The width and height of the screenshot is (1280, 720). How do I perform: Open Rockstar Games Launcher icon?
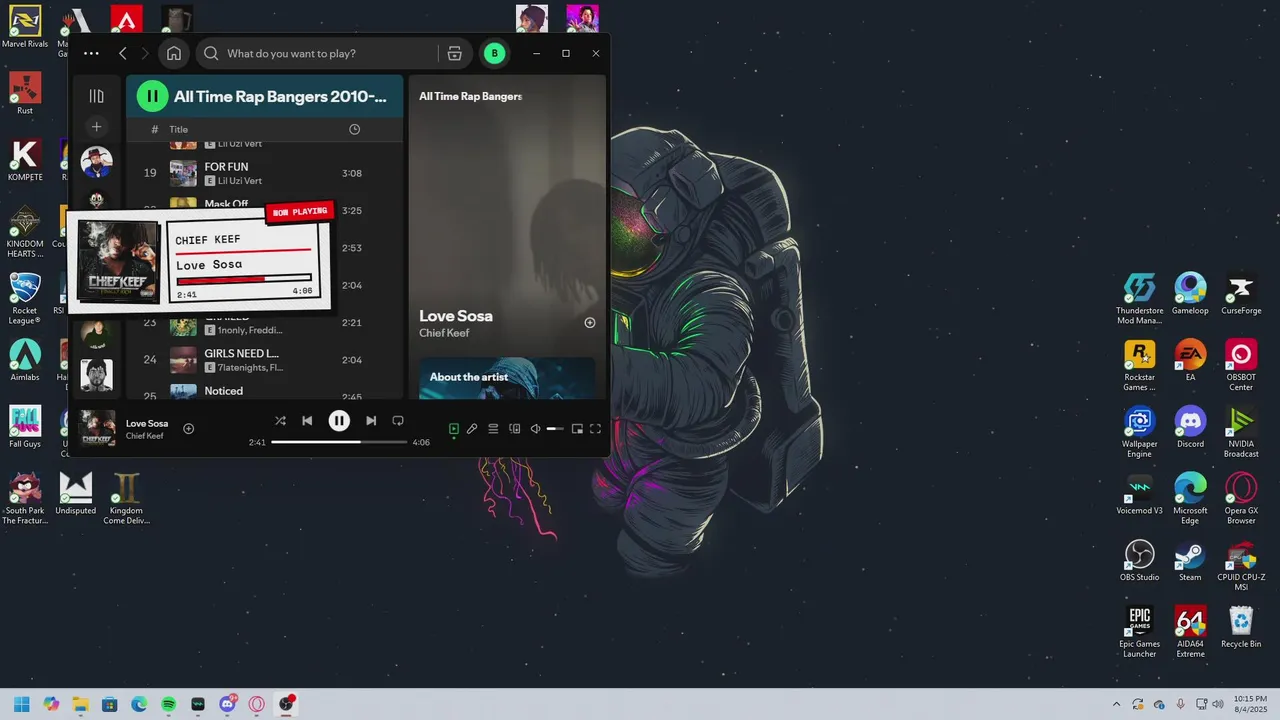(x=1139, y=365)
